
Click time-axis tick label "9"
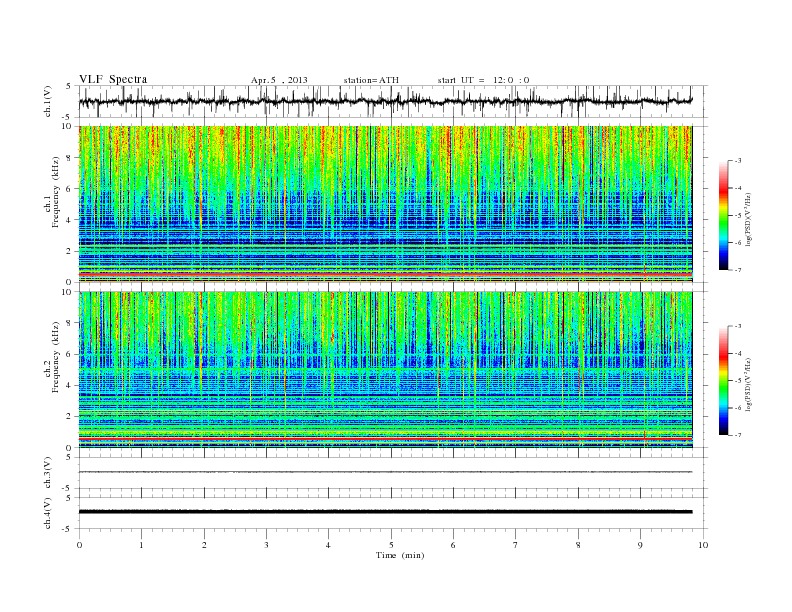pos(640,545)
